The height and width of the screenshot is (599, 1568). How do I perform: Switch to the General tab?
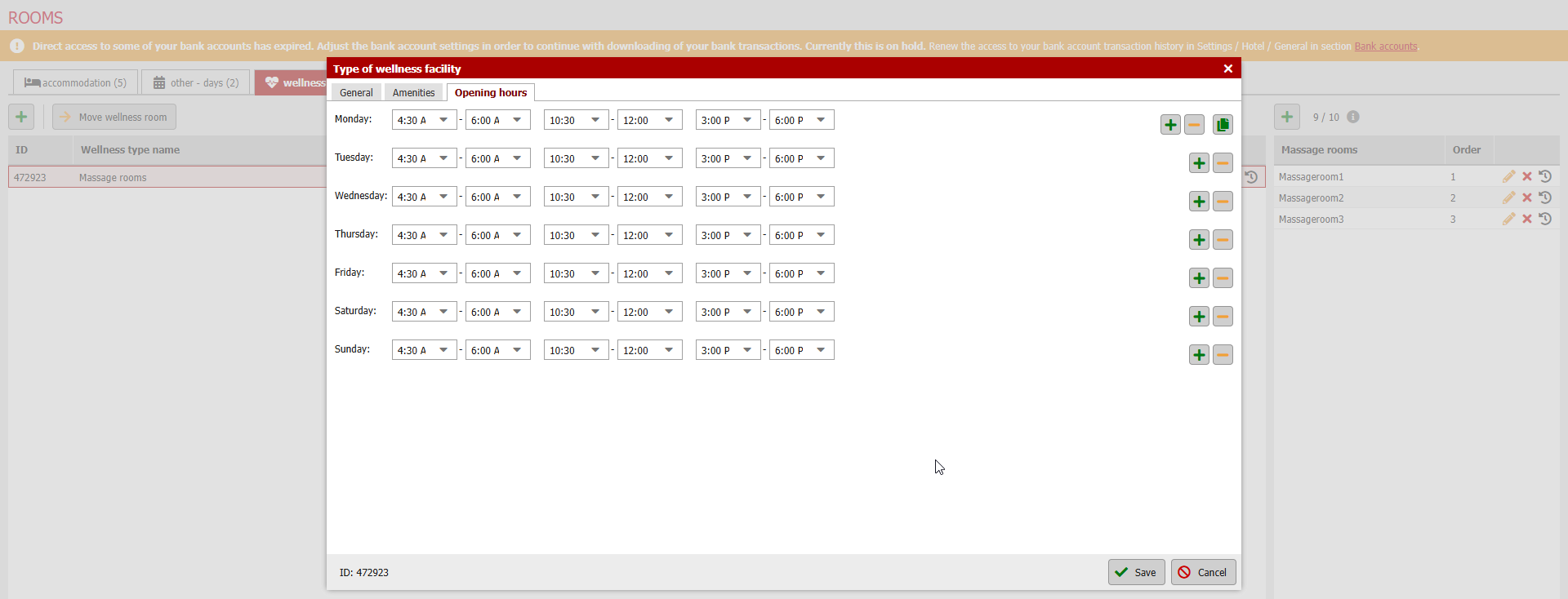356,93
